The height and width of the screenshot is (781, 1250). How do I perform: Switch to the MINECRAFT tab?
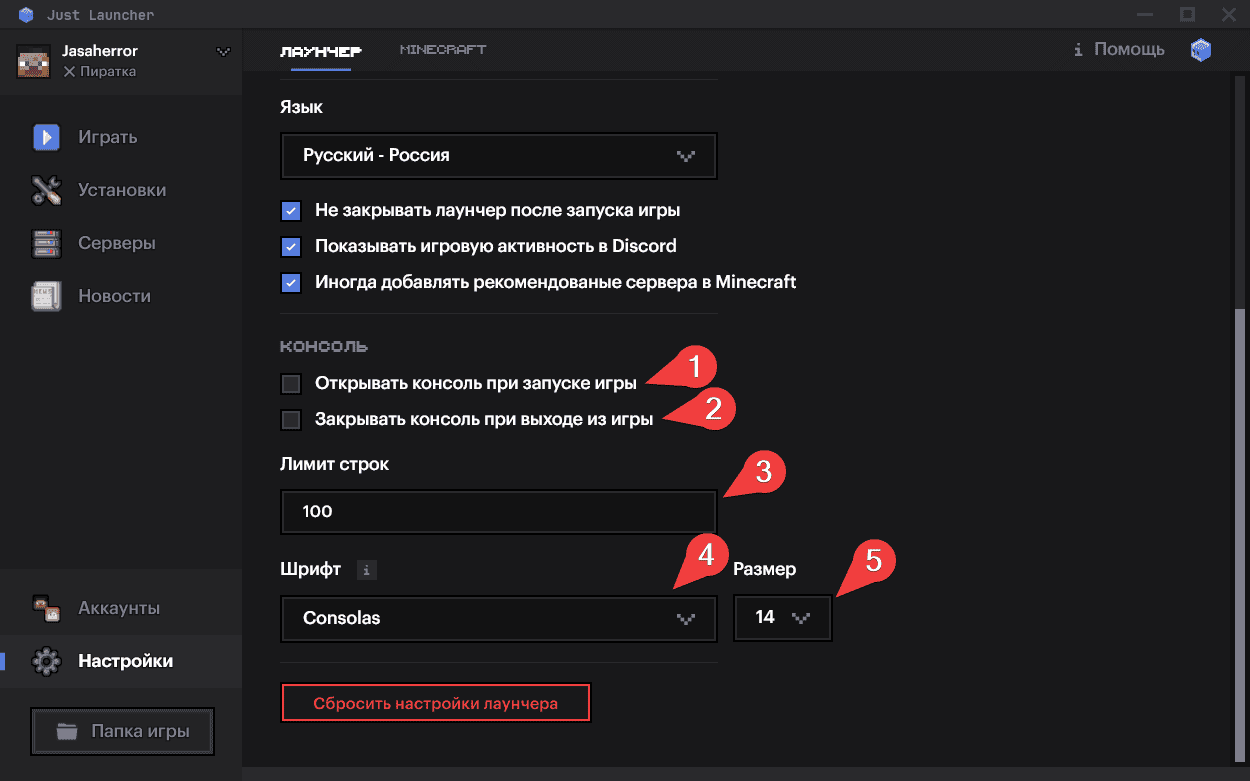click(442, 48)
